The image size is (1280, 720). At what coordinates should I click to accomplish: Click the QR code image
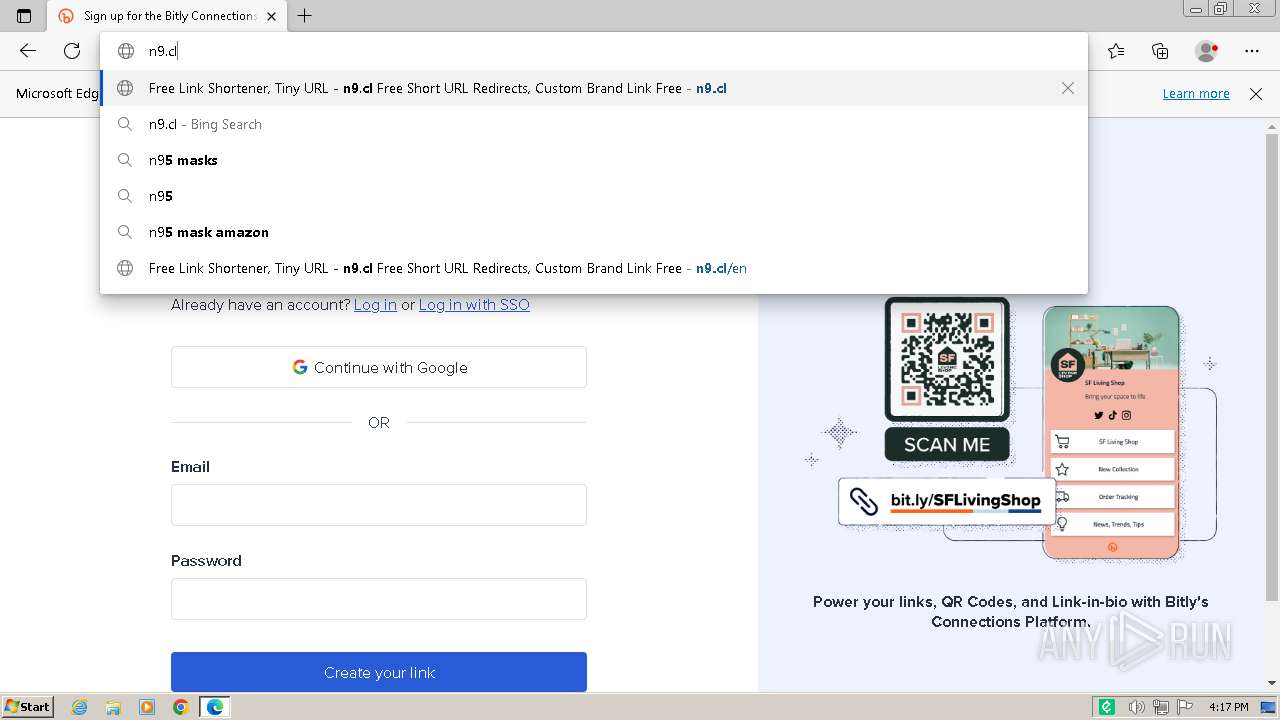tap(947, 360)
